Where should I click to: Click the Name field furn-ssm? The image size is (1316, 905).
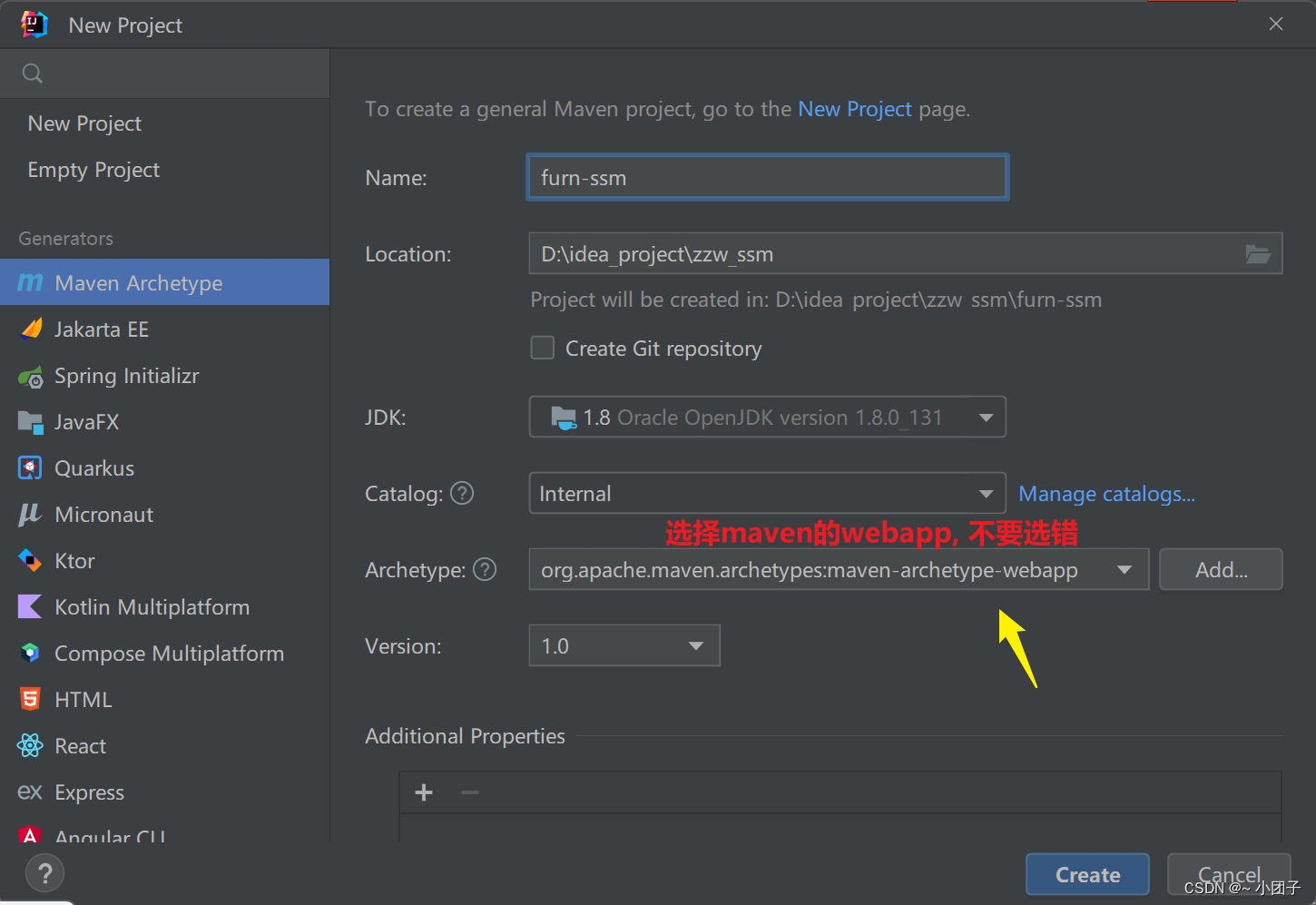[x=768, y=177]
